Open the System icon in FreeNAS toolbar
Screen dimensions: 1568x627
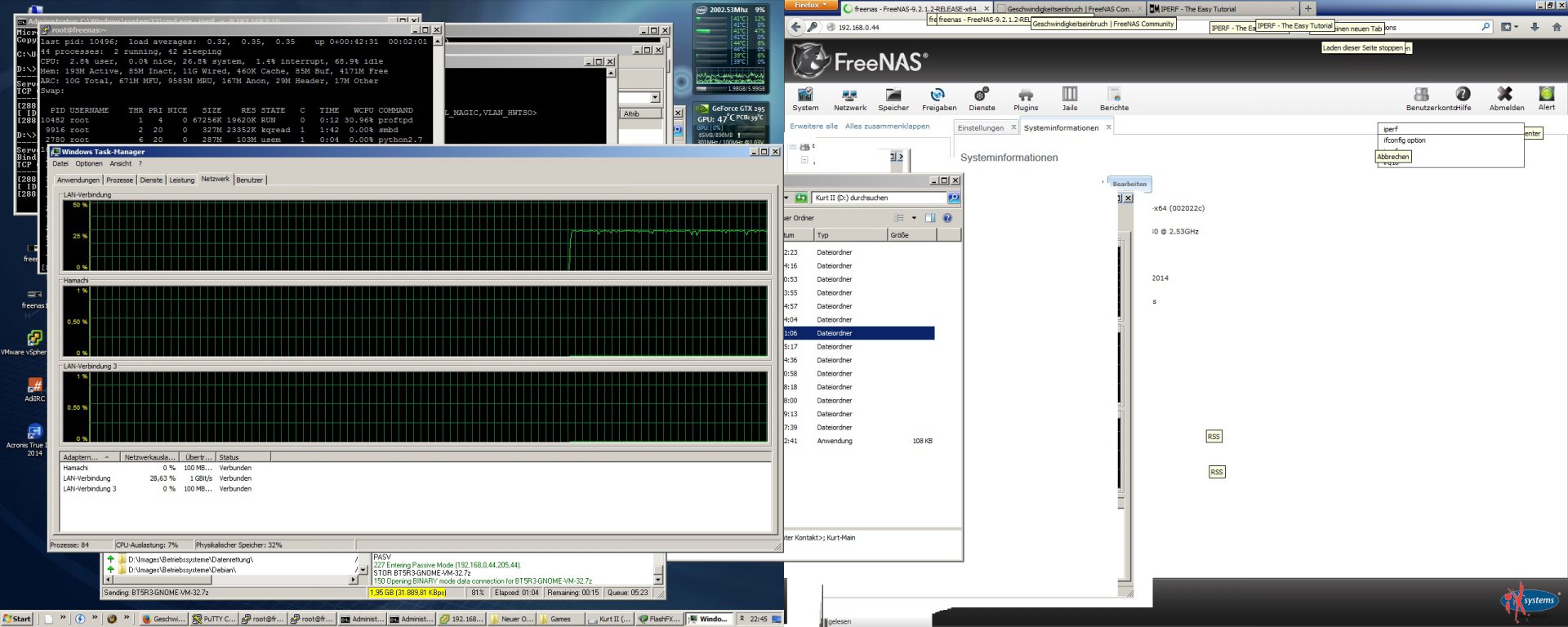click(805, 99)
